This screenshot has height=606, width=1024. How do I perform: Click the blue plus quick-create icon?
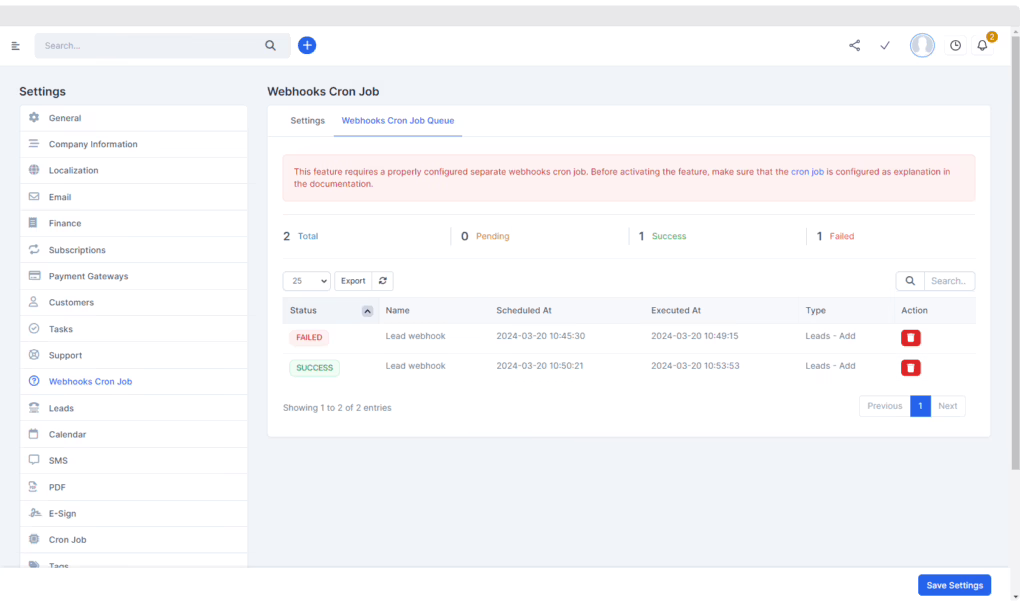(x=307, y=45)
